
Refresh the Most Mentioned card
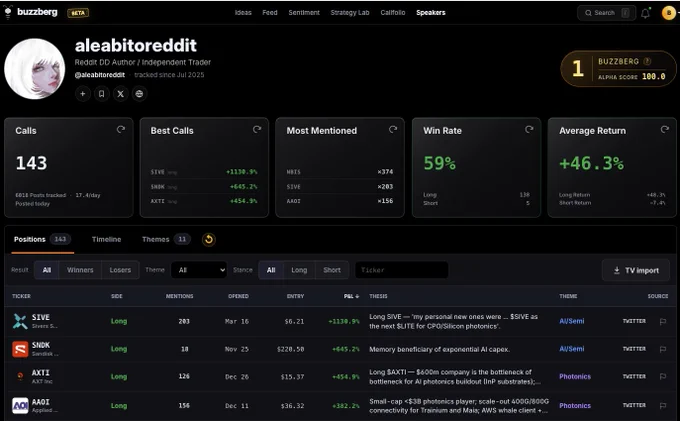[393, 129]
